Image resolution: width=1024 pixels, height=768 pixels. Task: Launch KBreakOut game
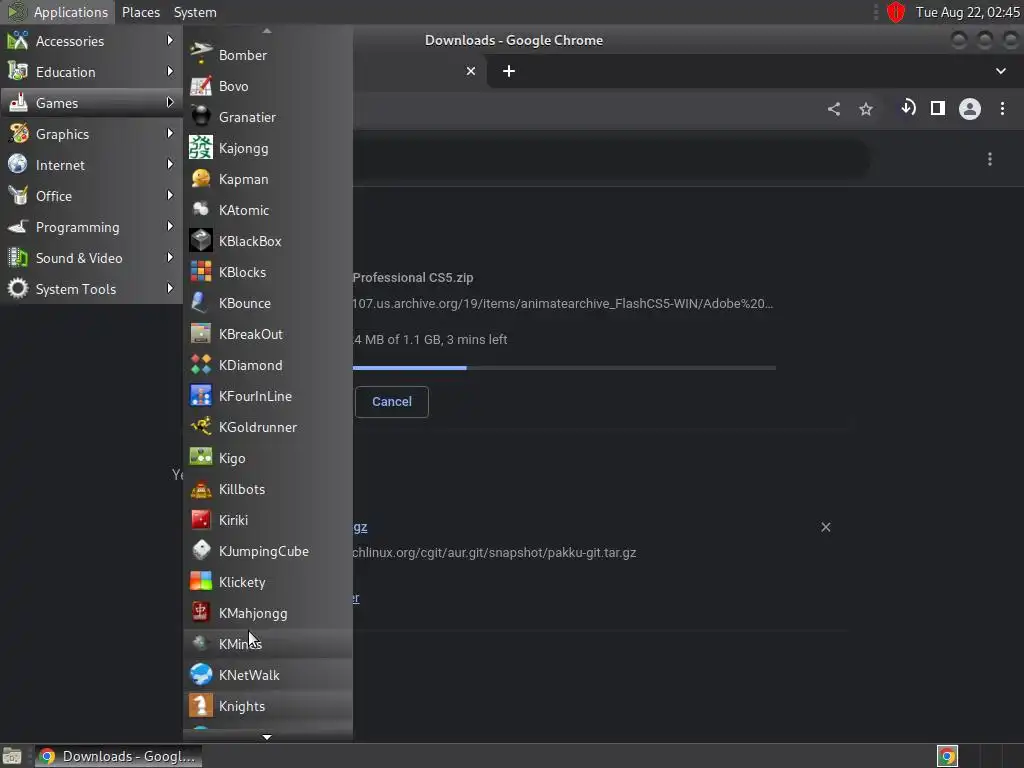point(268,334)
